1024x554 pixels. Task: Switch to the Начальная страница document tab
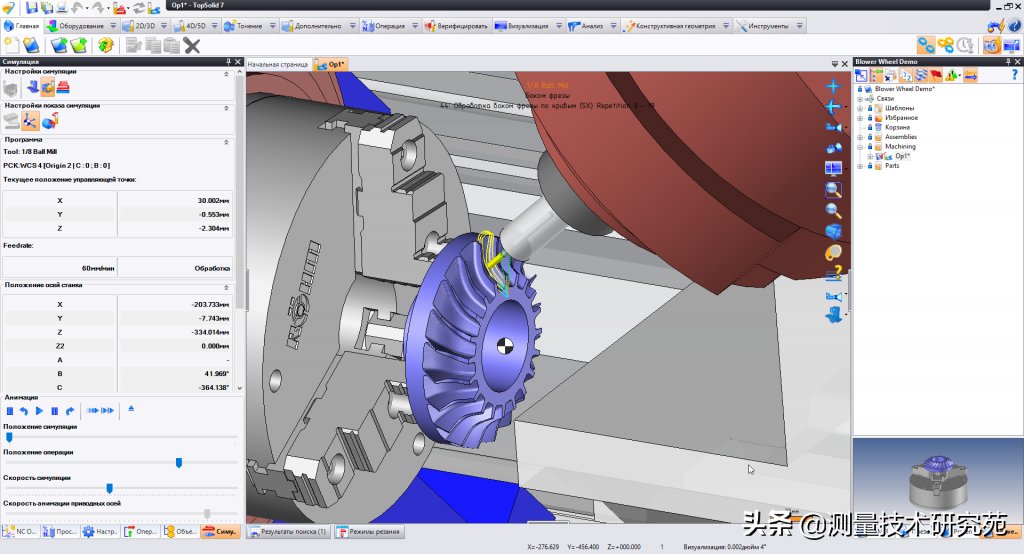278,64
